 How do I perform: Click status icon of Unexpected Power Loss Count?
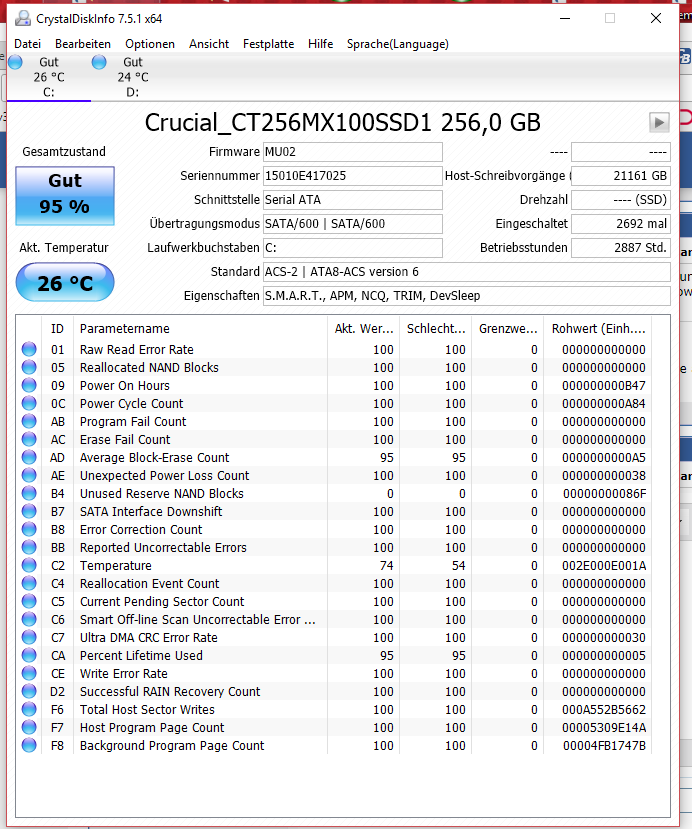[29, 475]
